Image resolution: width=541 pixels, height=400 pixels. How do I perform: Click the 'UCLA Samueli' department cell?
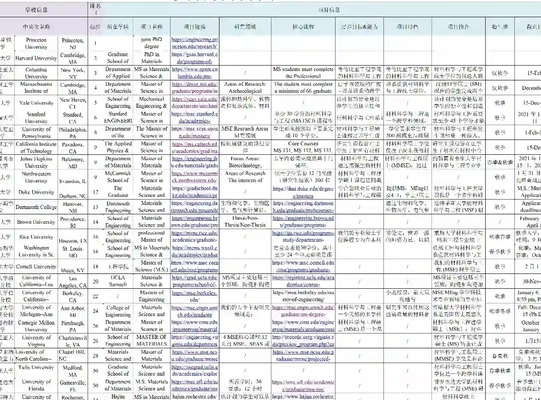pyautogui.click(x=118, y=281)
